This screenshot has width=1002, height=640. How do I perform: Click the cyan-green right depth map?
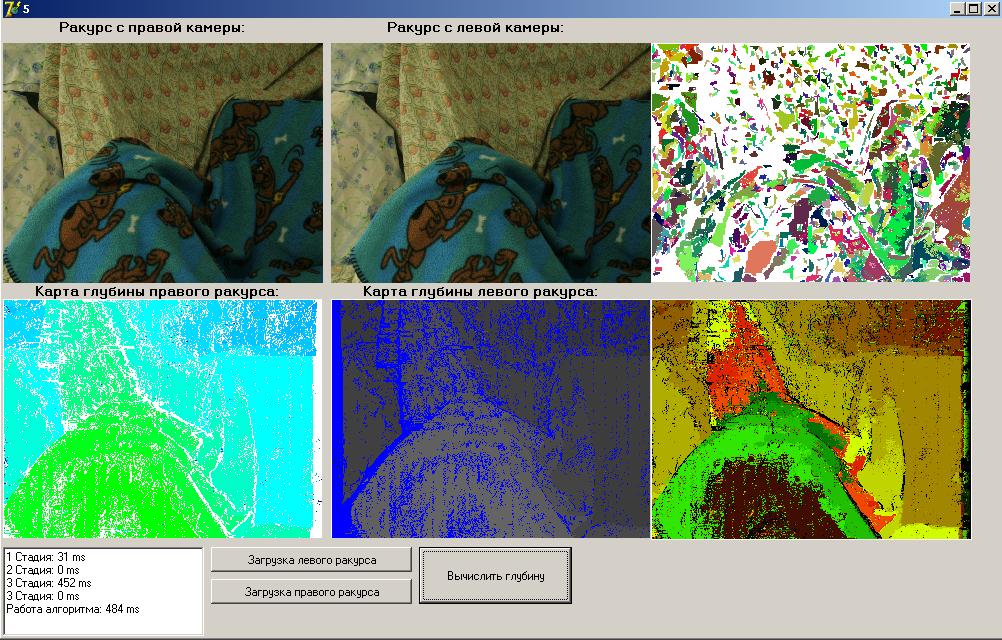pos(162,419)
